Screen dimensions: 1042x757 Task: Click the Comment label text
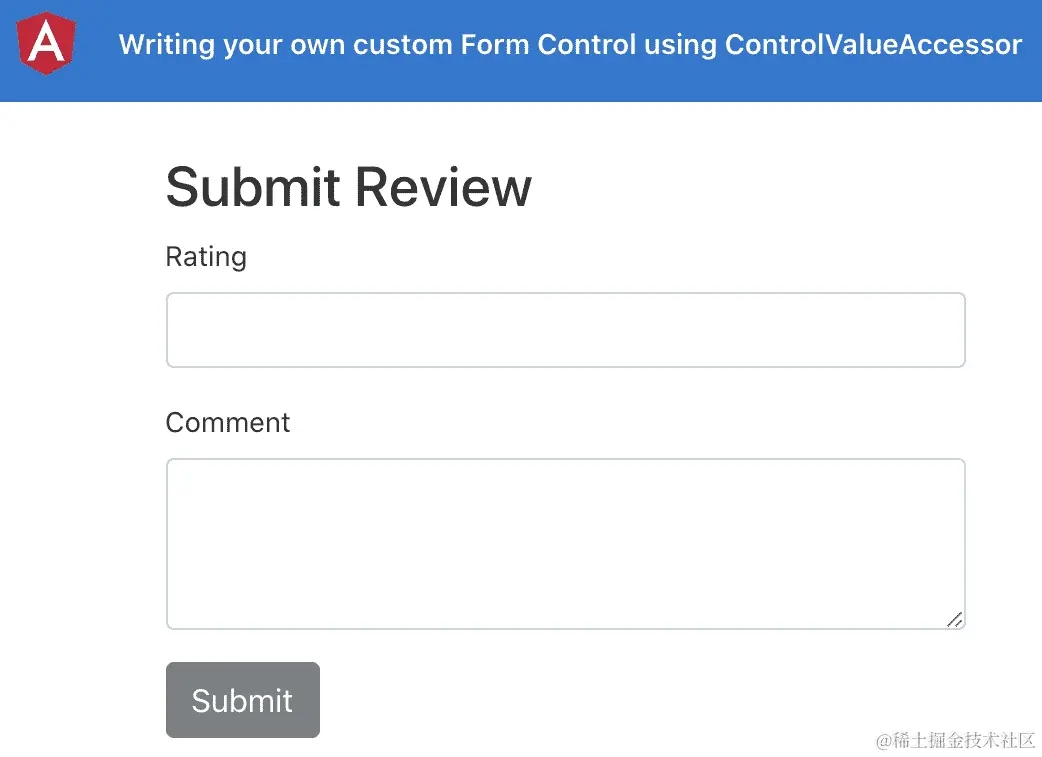click(x=228, y=422)
